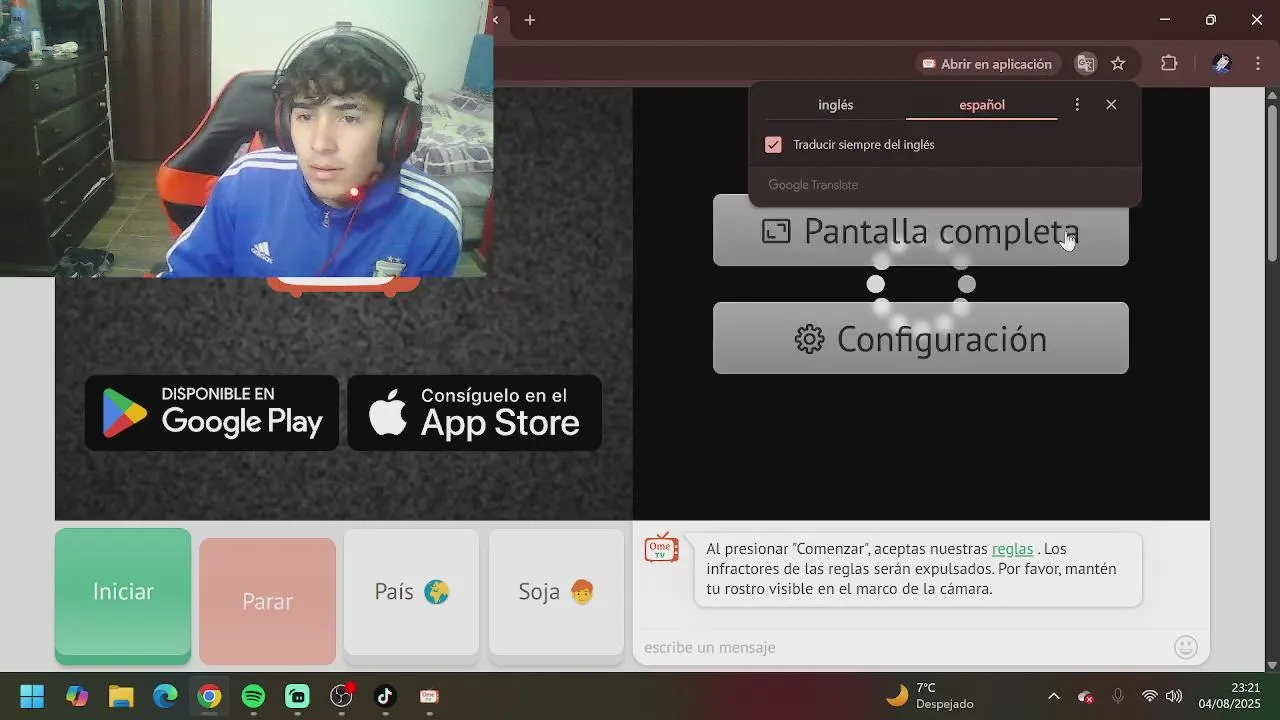Open the weather widget showing 7°C Despejado
The image size is (1280, 720).
click(930, 696)
